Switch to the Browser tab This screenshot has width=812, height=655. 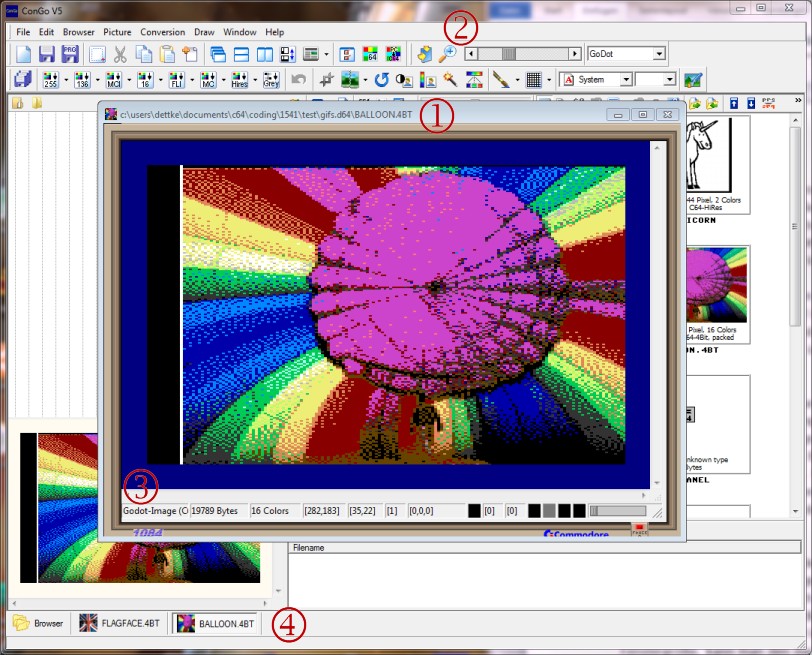point(40,623)
